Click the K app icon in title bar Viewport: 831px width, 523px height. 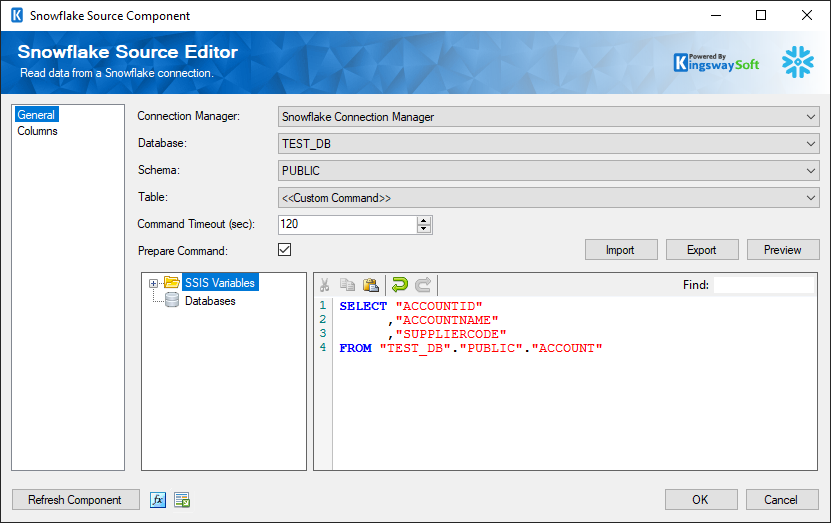pos(17,15)
